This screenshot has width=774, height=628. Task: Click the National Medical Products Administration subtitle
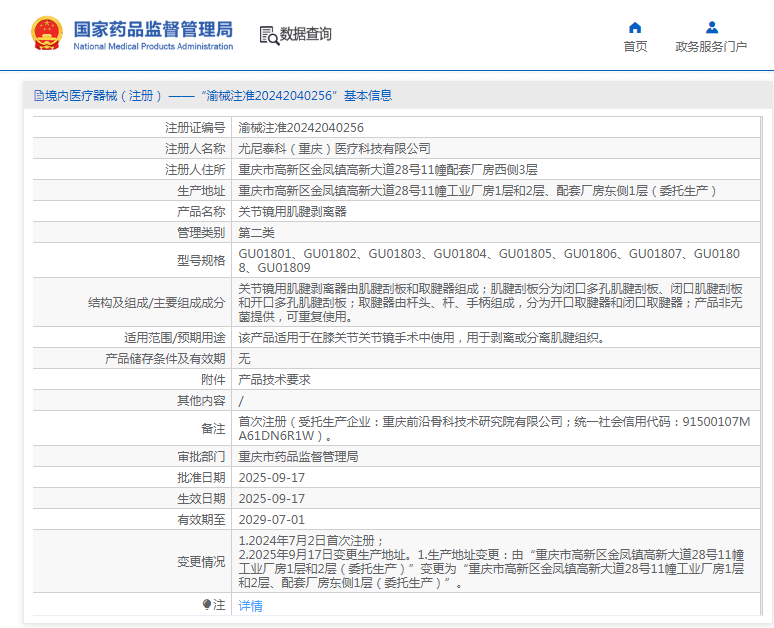click(153, 46)
